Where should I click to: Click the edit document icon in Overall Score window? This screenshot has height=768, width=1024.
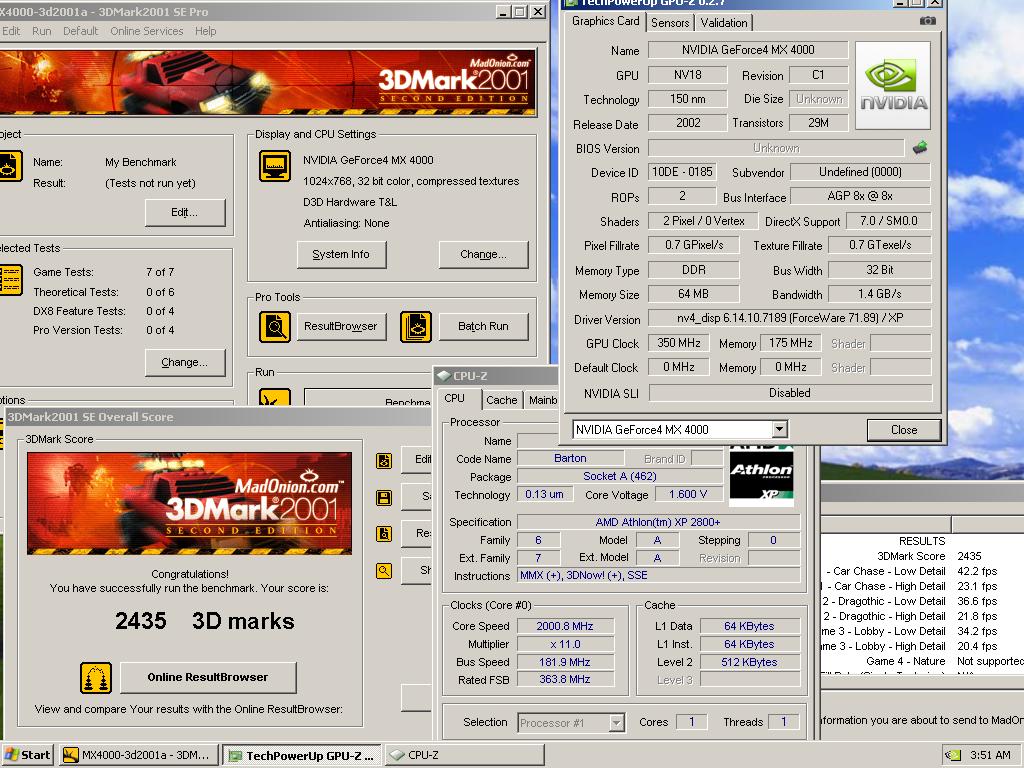384,461
